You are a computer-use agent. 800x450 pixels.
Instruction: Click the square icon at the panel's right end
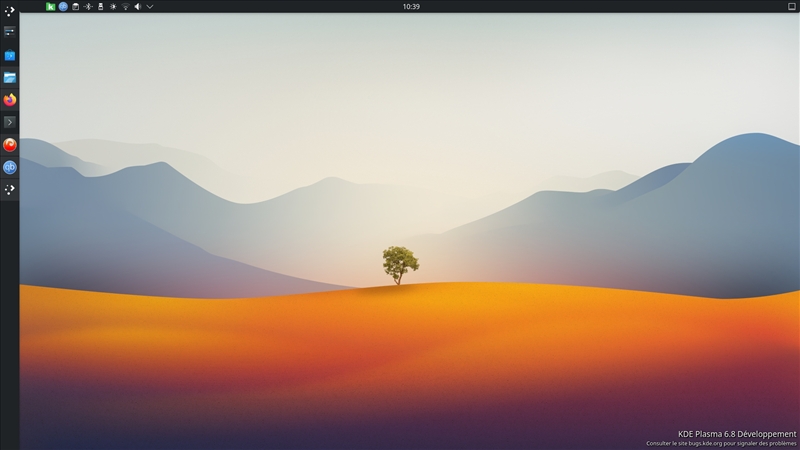click(x=792, y=7)
